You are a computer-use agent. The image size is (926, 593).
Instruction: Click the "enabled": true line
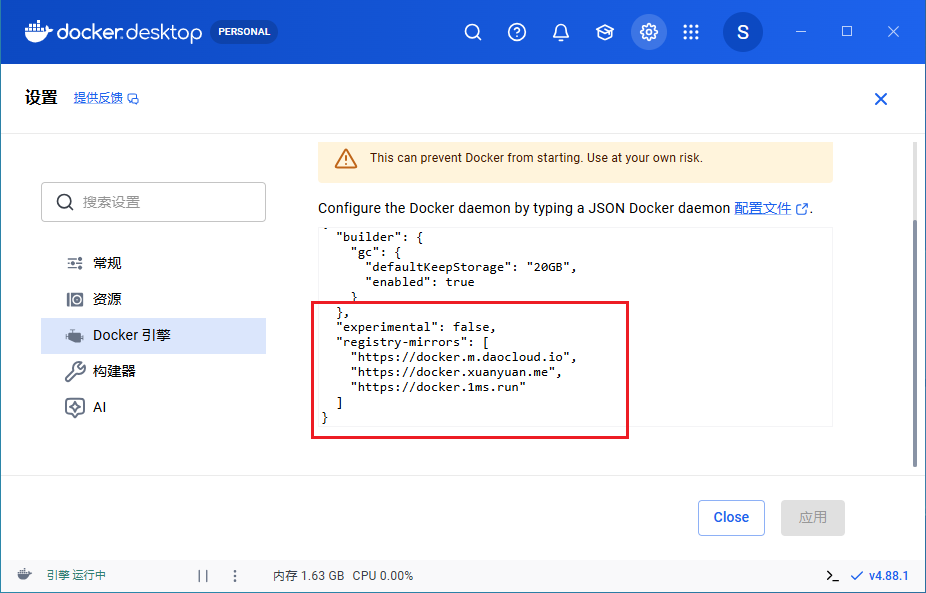pos(420,282)
